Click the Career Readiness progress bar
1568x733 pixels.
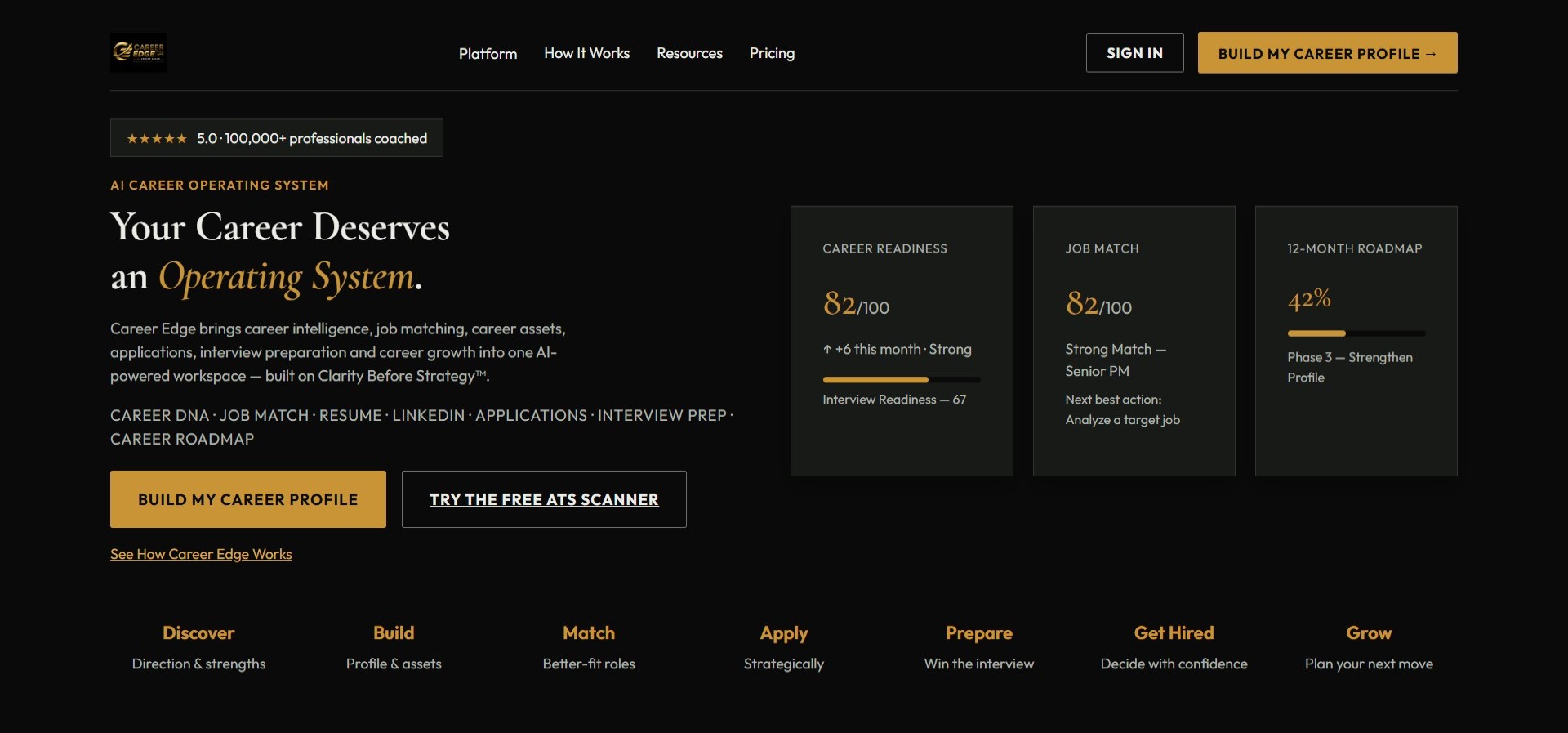(x=902, y=380)
